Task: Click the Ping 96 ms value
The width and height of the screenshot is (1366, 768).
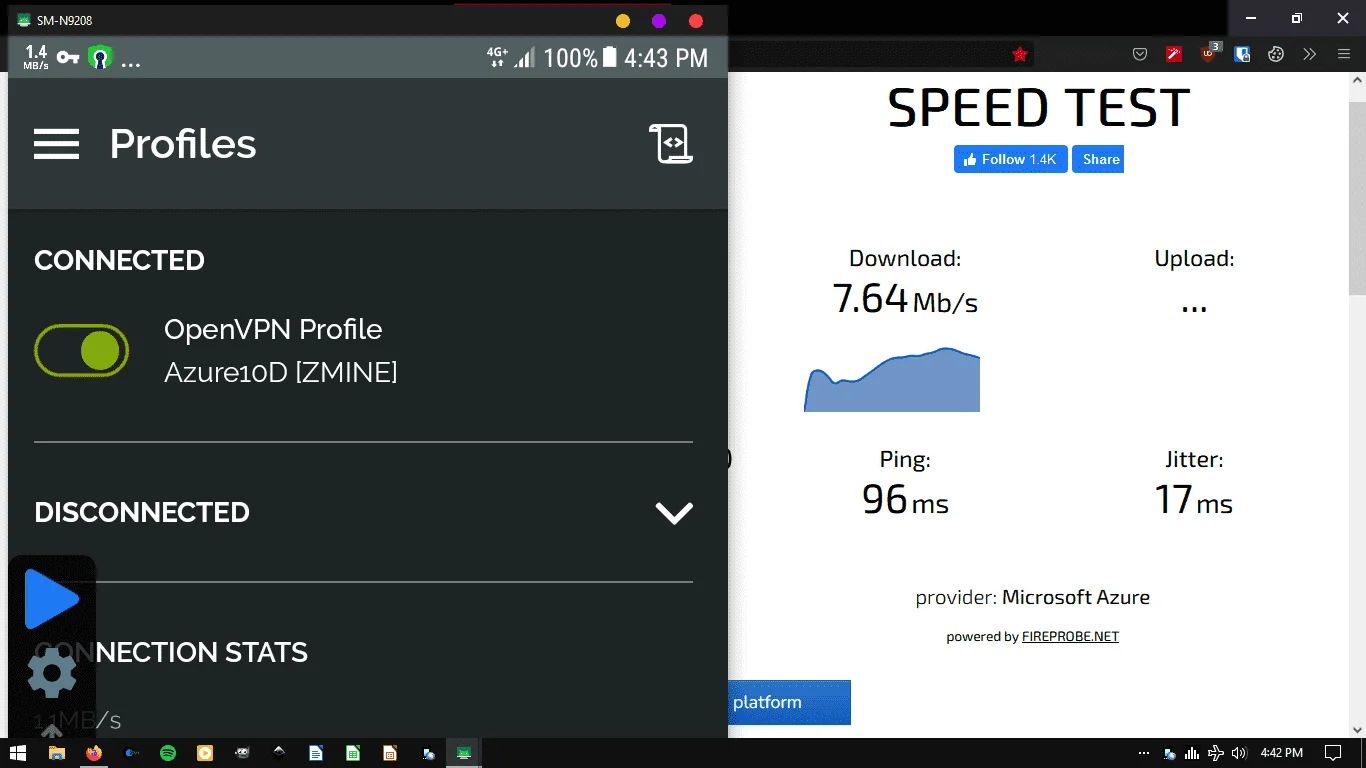Action: (905, 499)
